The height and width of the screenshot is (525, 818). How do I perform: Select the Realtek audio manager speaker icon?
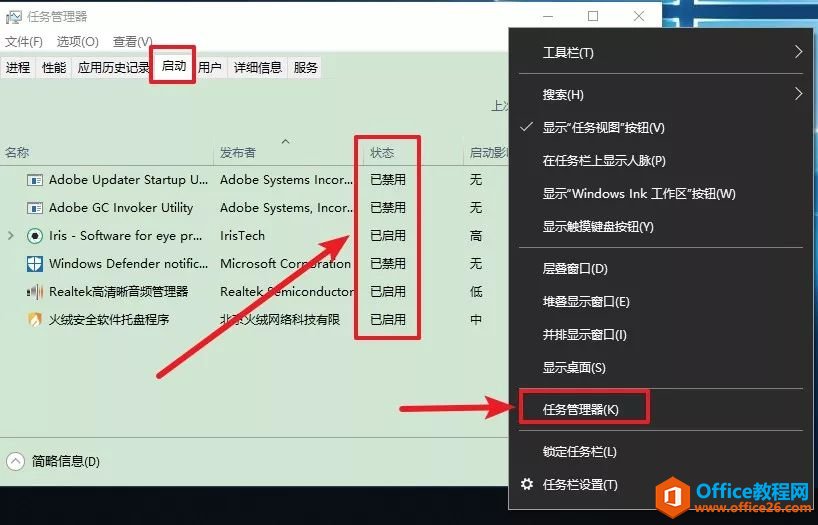pos(35,292)
